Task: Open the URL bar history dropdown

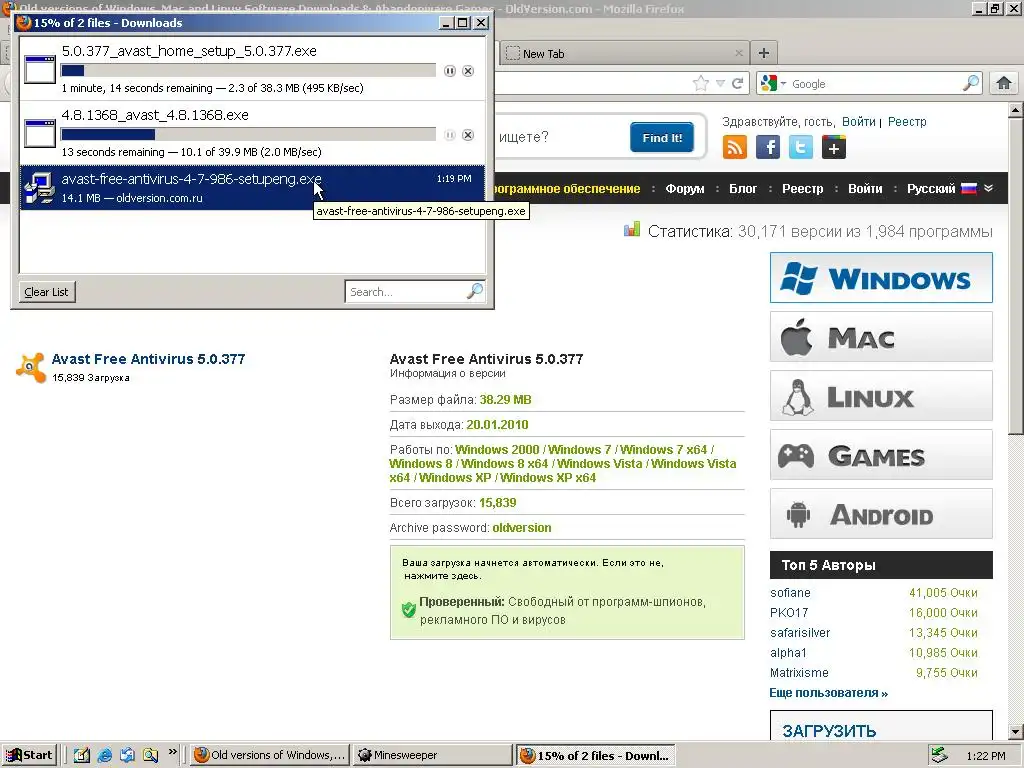Action: pyautogui.click(x=720, y=83)
